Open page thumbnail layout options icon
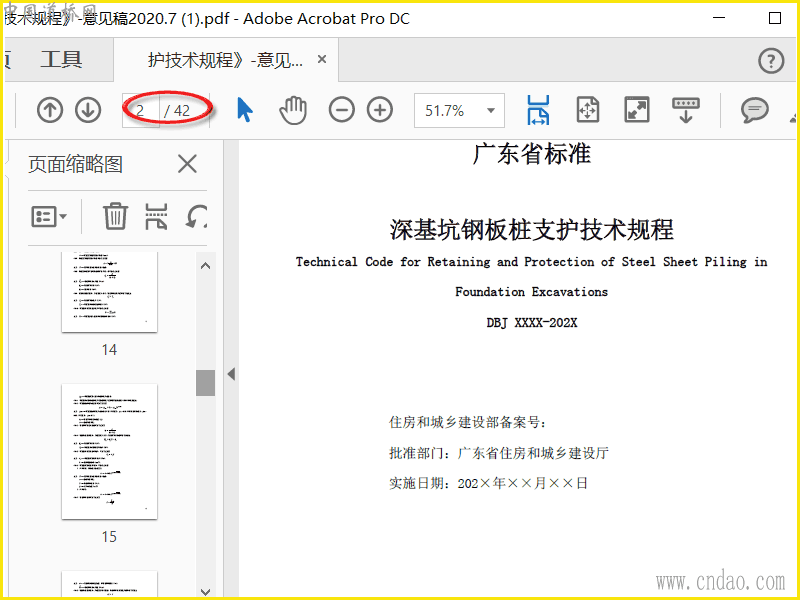Viewport: 800px width, 600px height. [156, 216]
